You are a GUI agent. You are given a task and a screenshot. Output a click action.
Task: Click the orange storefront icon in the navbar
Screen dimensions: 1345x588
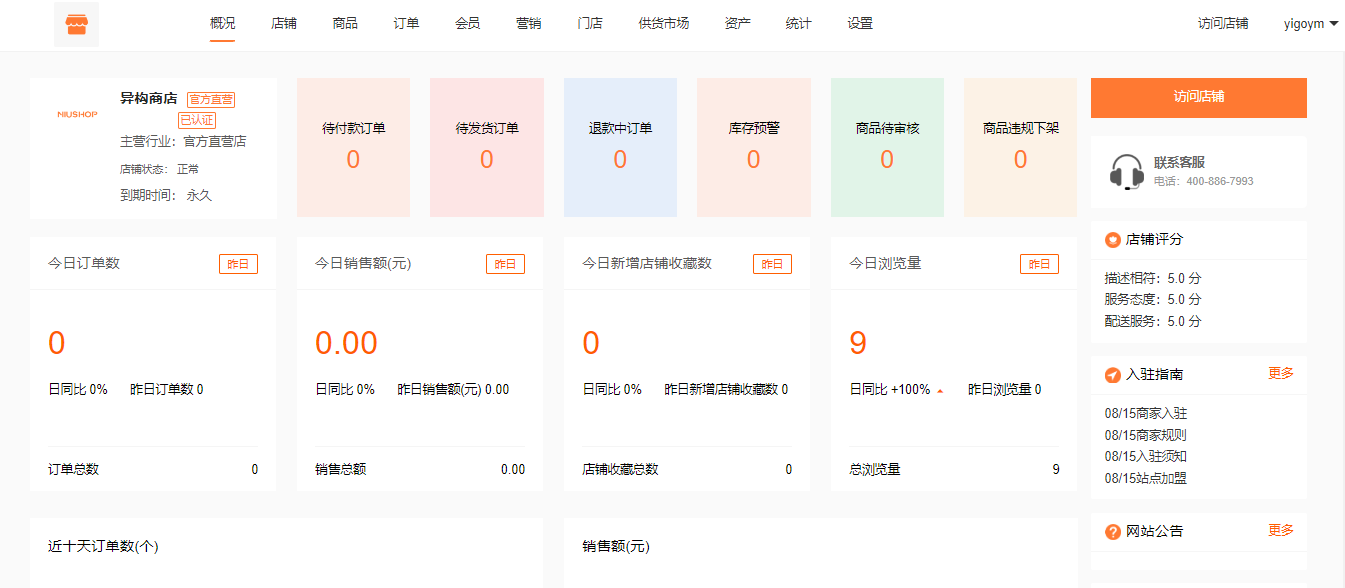coord(76,23)
